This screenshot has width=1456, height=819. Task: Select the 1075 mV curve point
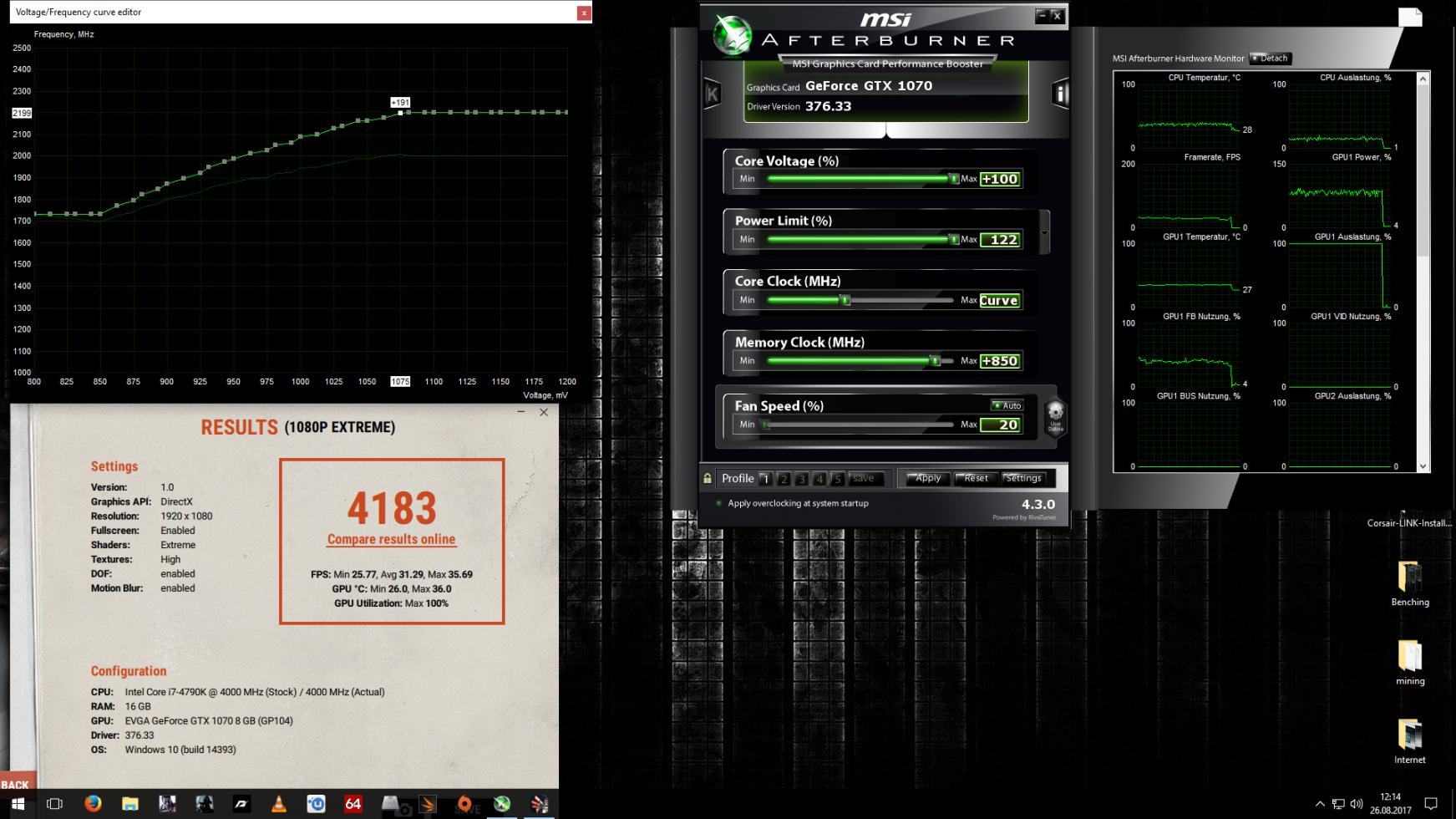[x=400, y=113]
